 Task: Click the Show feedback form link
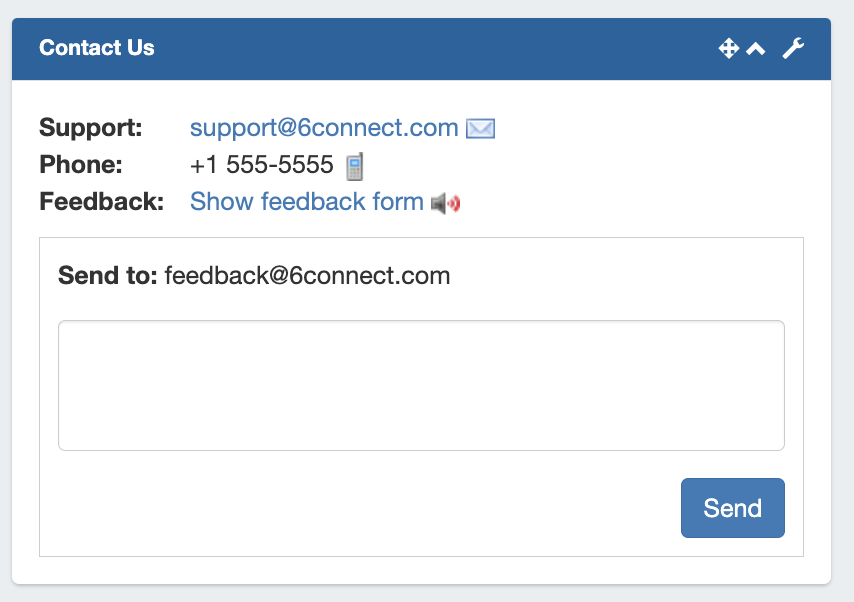point(306,202)
